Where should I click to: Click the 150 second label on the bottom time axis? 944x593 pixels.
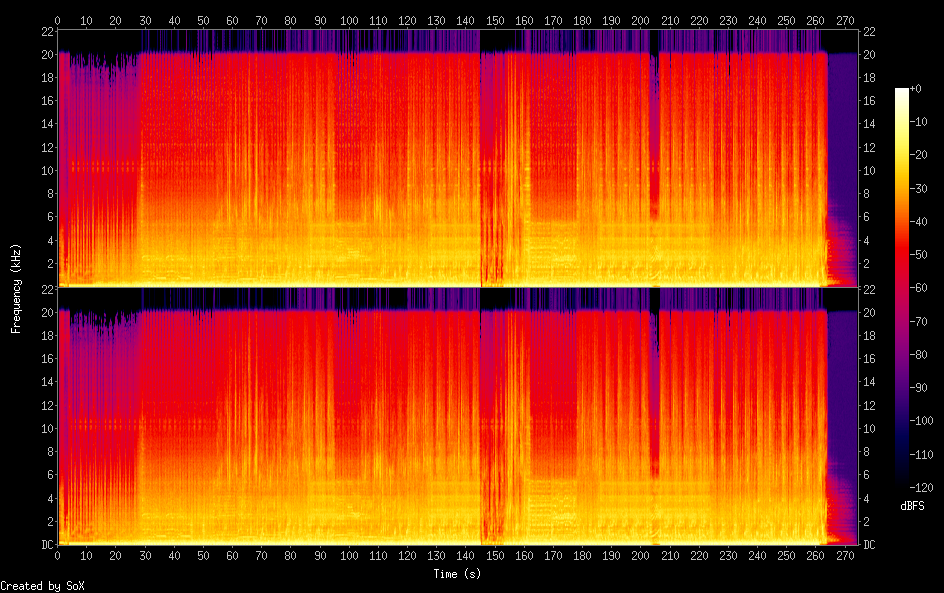coord(495,555)
